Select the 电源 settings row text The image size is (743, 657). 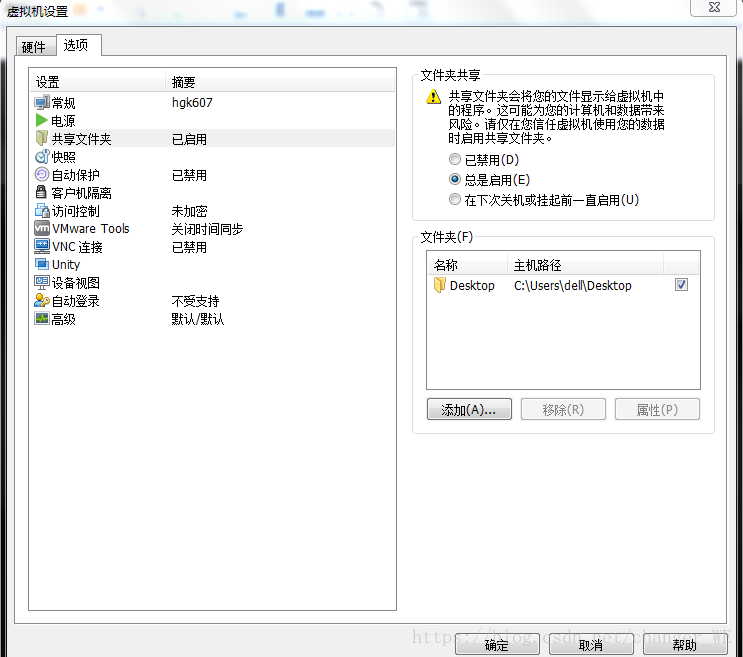click(63, 121)
